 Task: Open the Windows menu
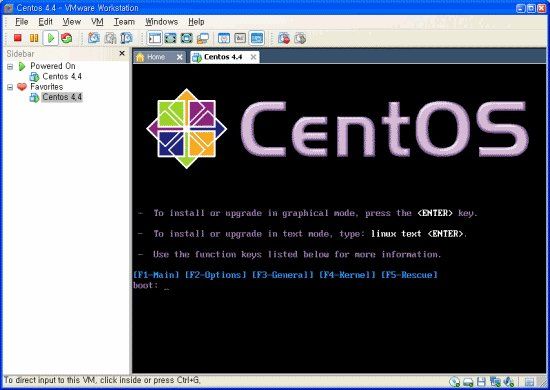coord(161,22)
